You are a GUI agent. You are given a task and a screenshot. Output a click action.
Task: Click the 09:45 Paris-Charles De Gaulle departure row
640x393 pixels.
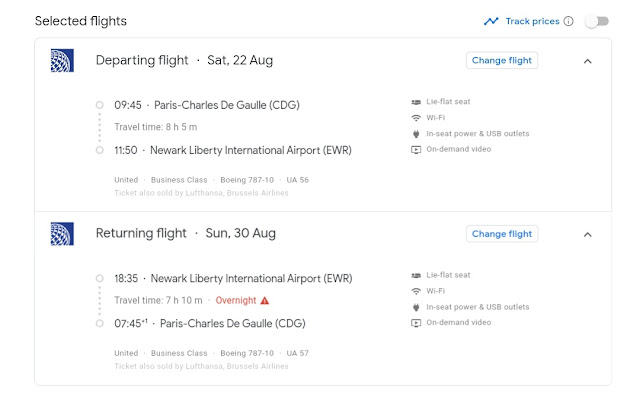click(207, 105)
